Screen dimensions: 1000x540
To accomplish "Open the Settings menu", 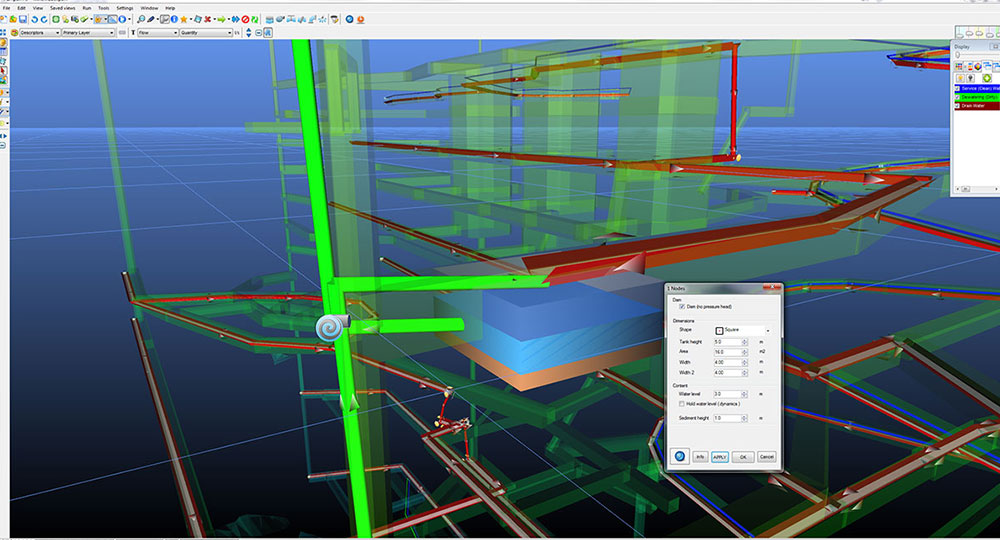I will pos(125,8).
